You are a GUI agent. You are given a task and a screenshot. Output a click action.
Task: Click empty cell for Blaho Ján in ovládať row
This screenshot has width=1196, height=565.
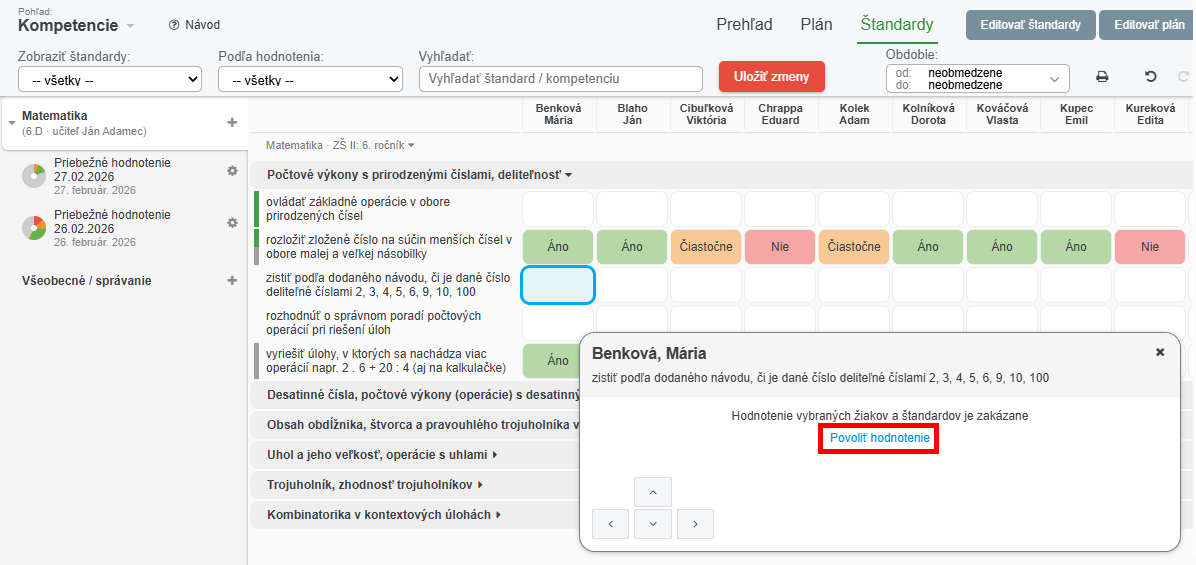point(632,209)
